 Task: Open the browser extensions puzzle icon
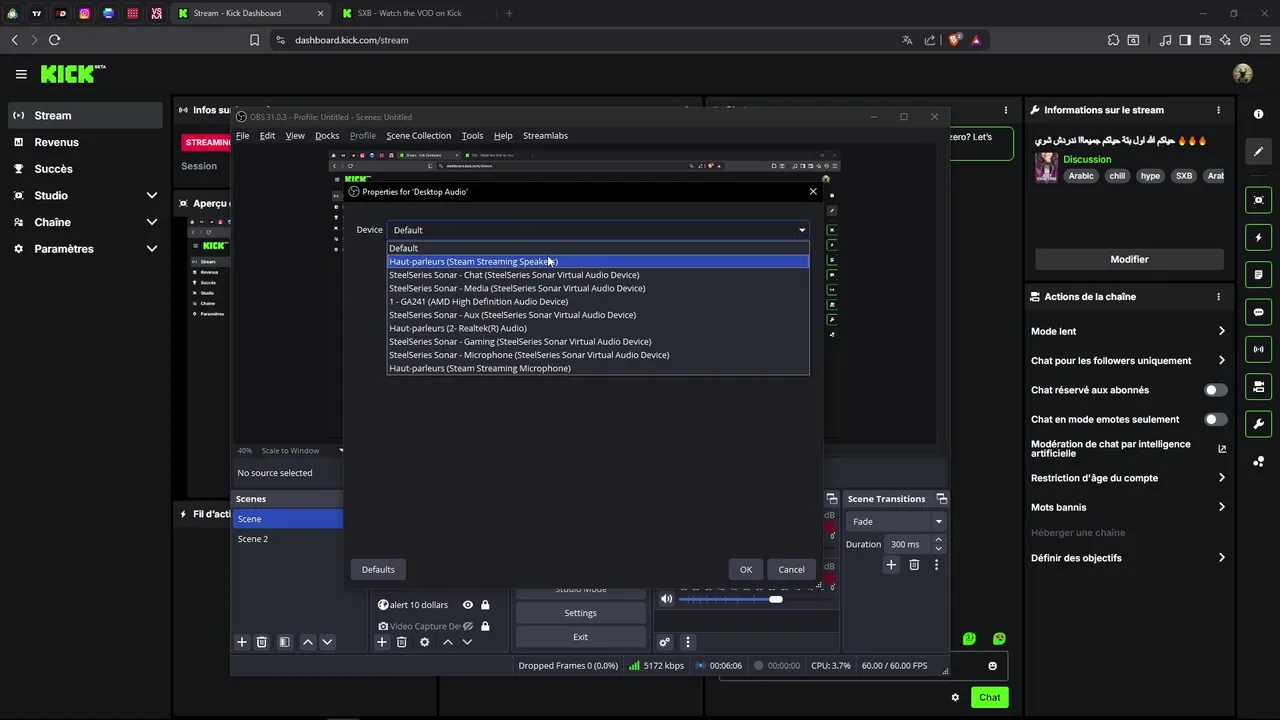tap(1113, 40)
